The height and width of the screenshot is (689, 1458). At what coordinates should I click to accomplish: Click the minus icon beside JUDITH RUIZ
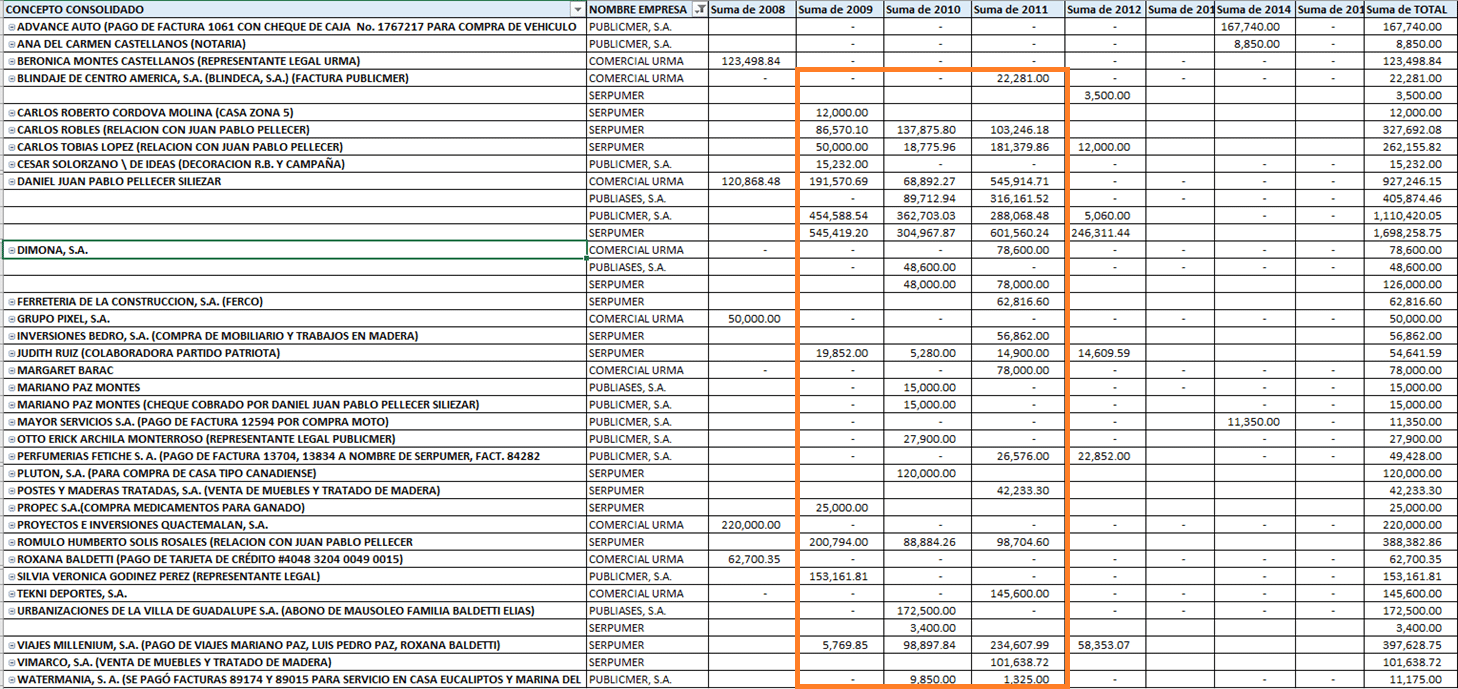(x=11, y=353)
